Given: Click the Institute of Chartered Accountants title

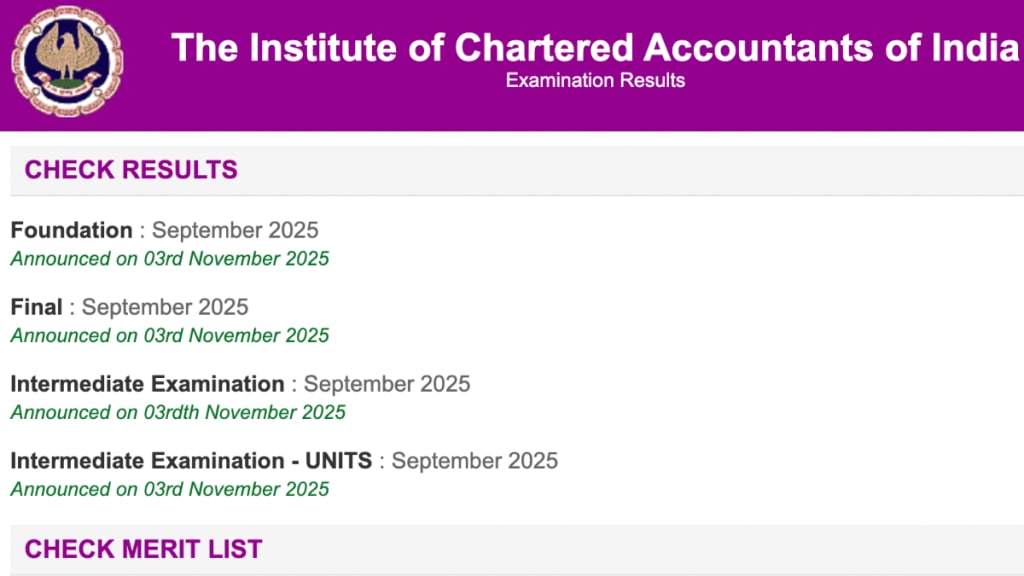Looking at the screenshot, I should [594, 46].
